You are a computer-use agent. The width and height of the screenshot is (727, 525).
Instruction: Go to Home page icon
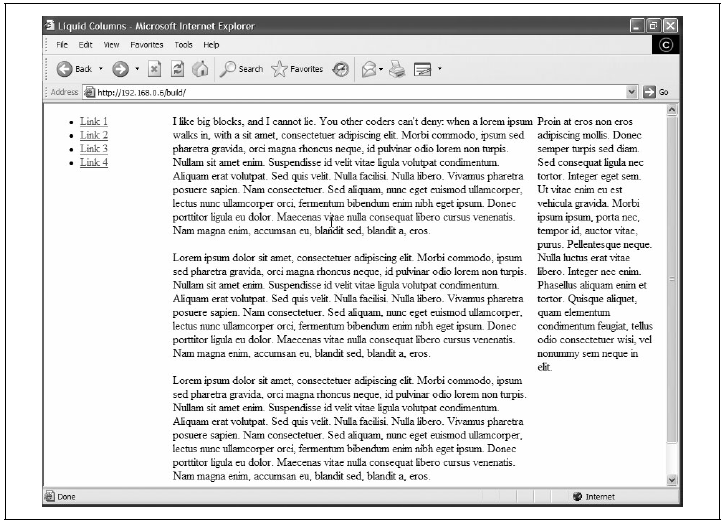[200, 69]
